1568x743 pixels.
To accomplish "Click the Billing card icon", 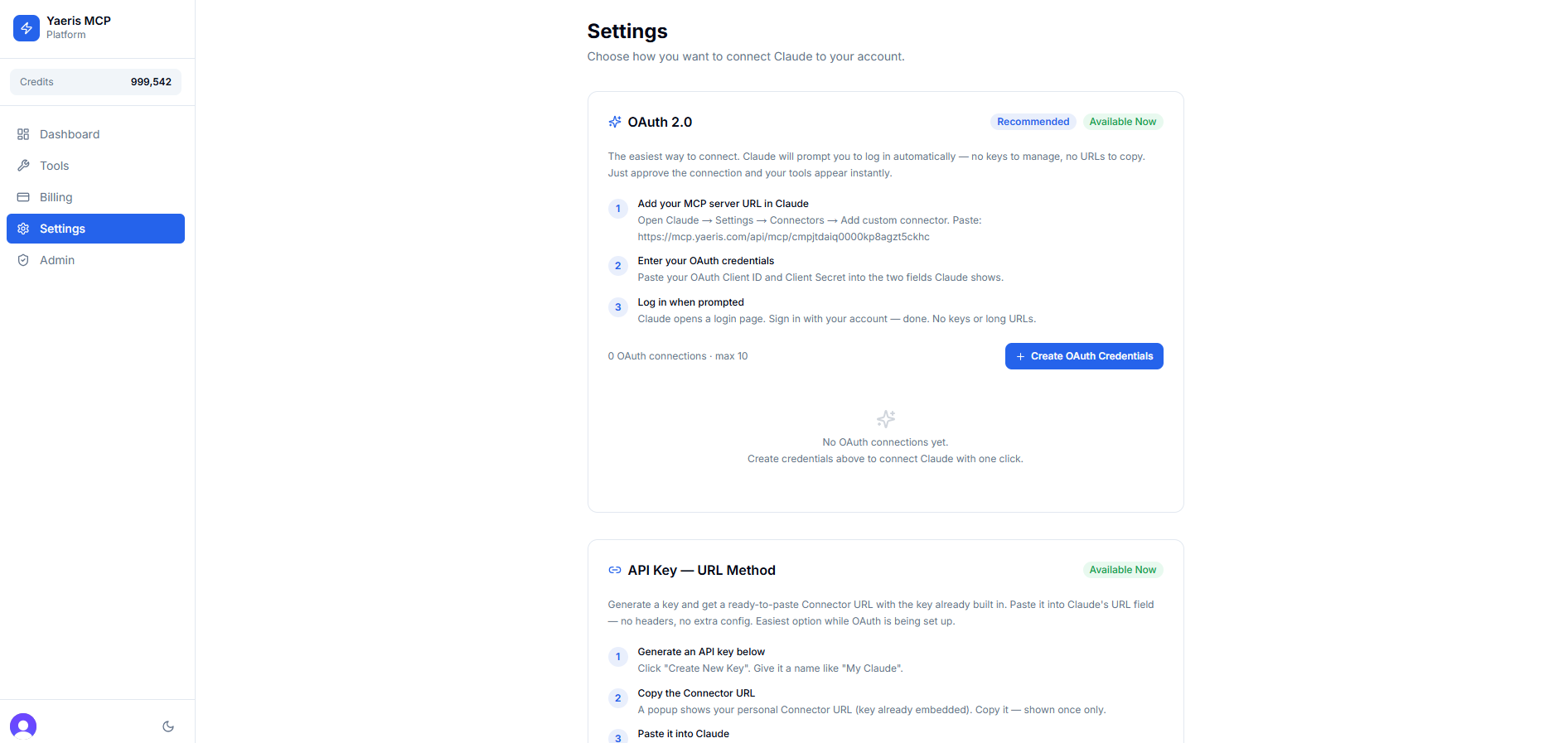I will tap(23, 197).
